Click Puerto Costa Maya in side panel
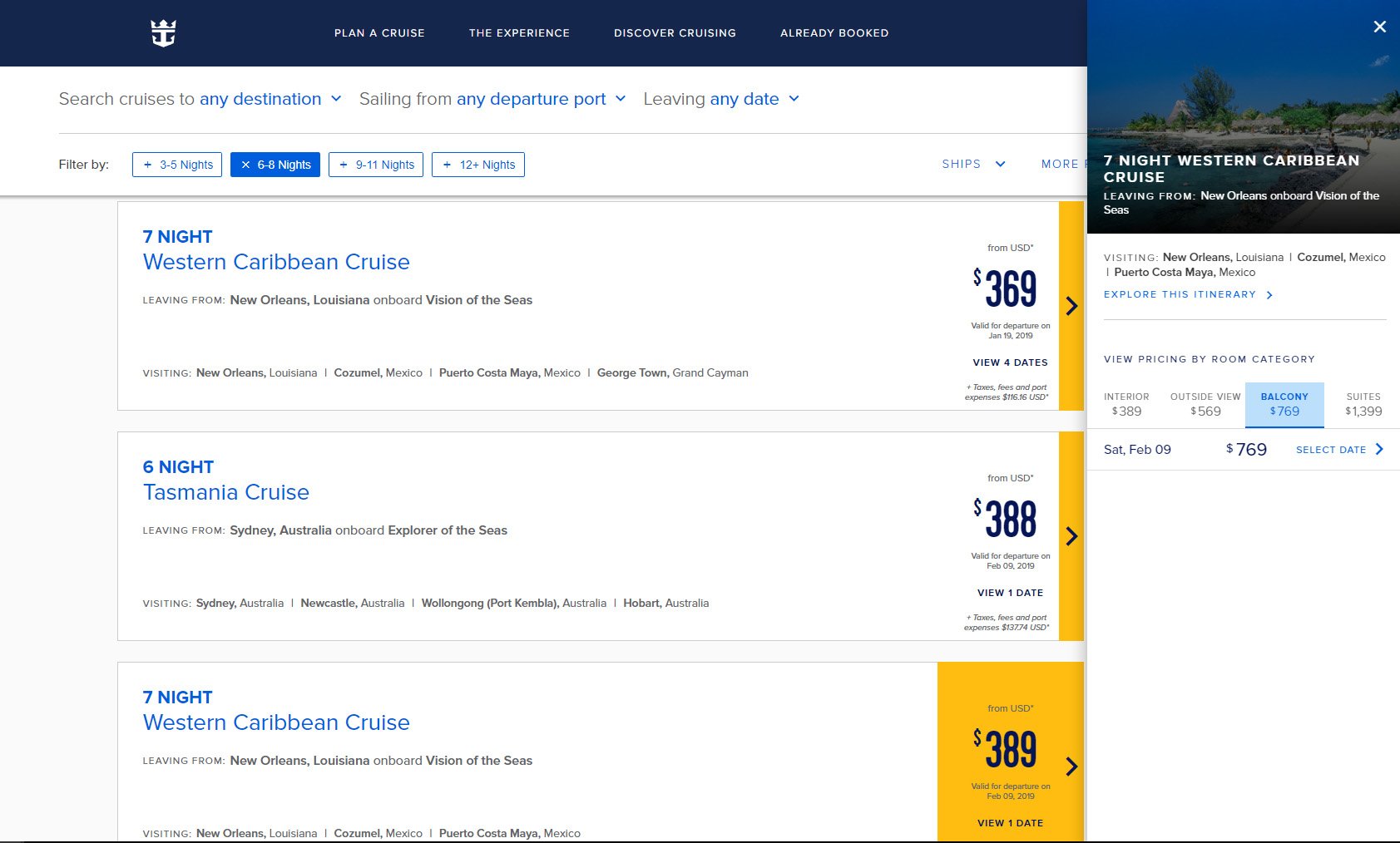 [1185, 273]
